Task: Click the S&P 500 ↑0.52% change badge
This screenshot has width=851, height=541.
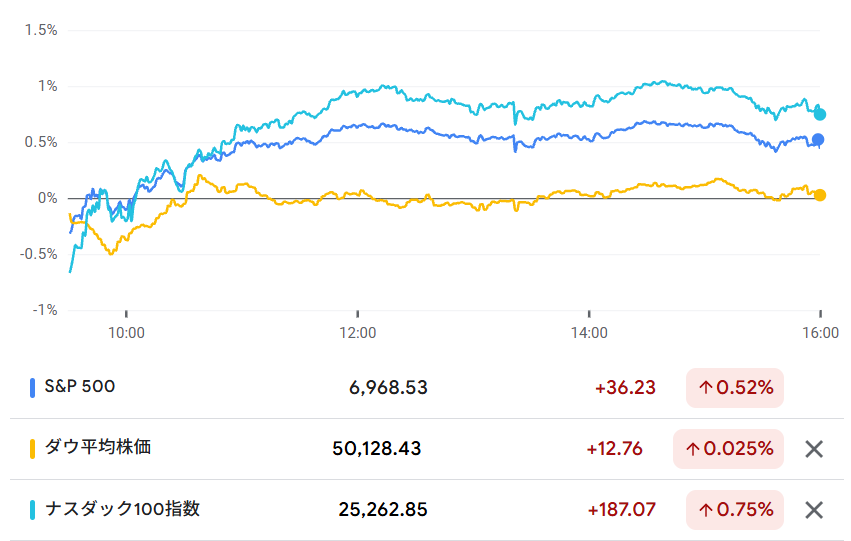Action: coord(735,388)
